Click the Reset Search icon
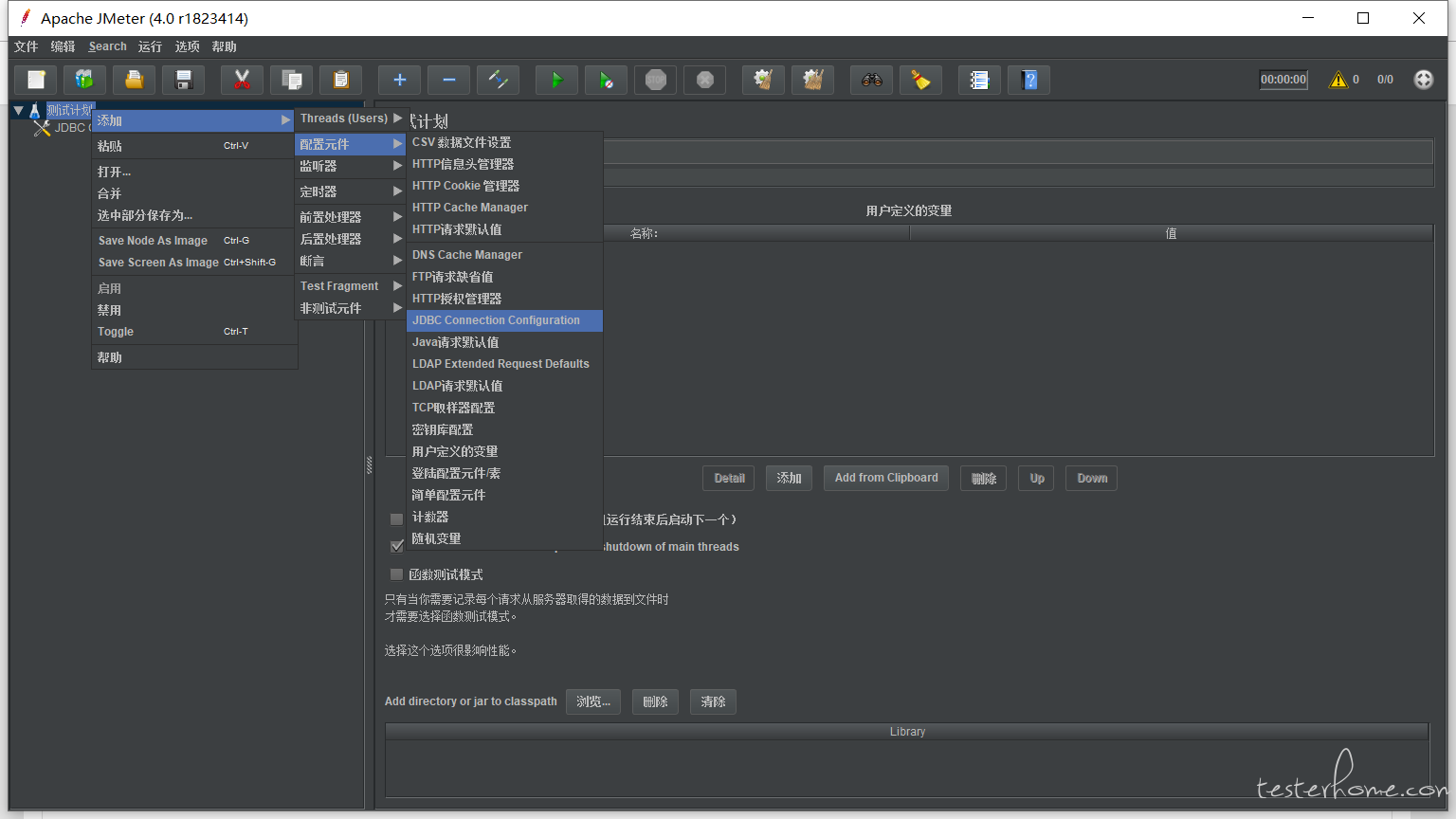 (x=921, y=80)
